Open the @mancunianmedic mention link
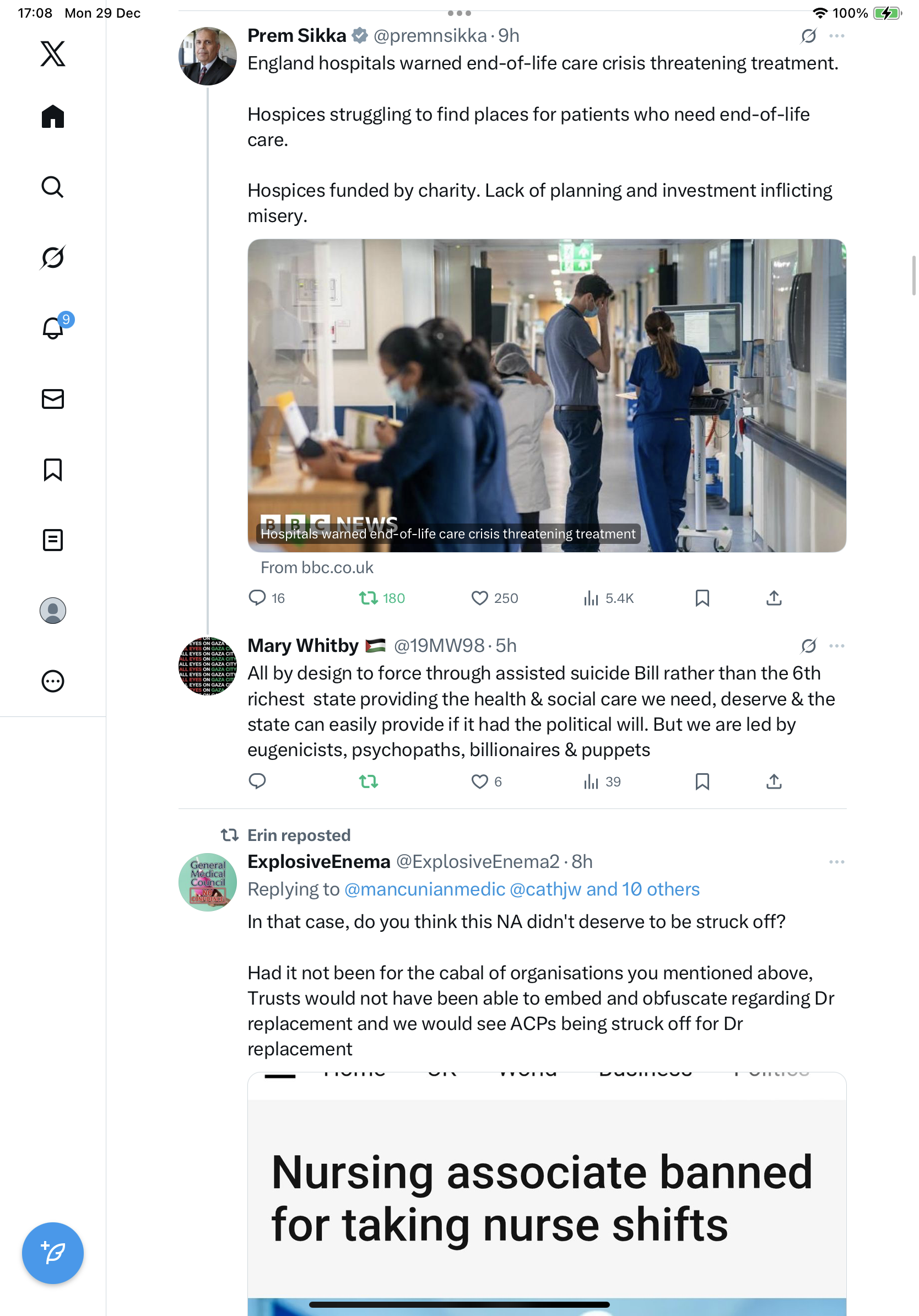The image size is (919, 1316). point(425,889)
